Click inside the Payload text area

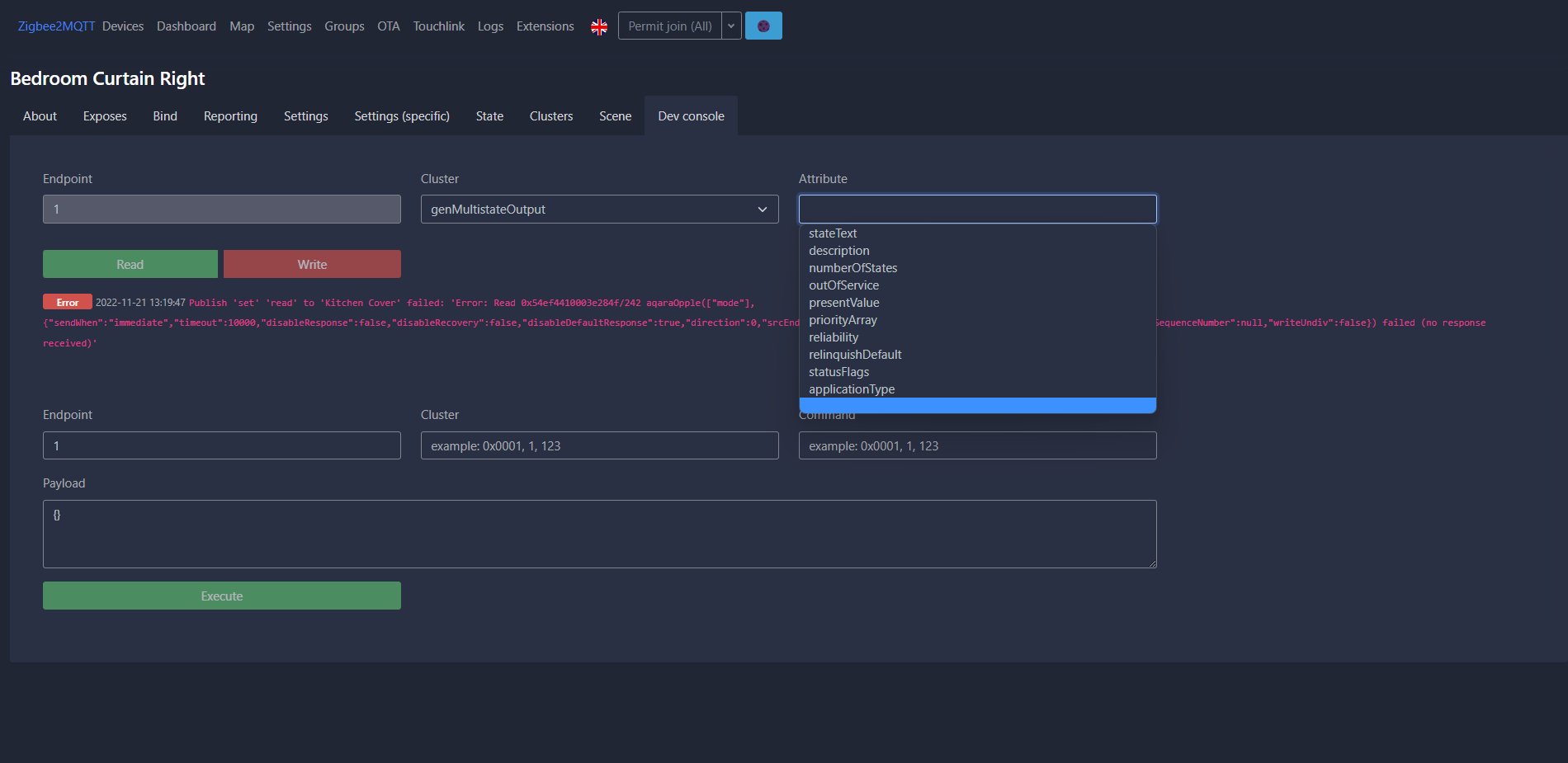point(599,533)
